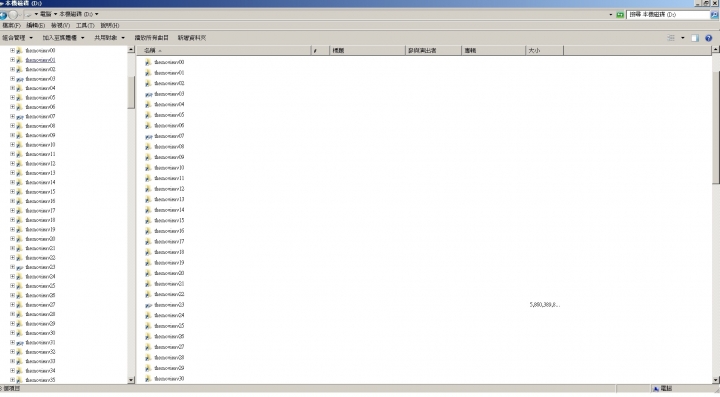
Task: Open the 說明(H) menu
Action: (x=110, y=26)
